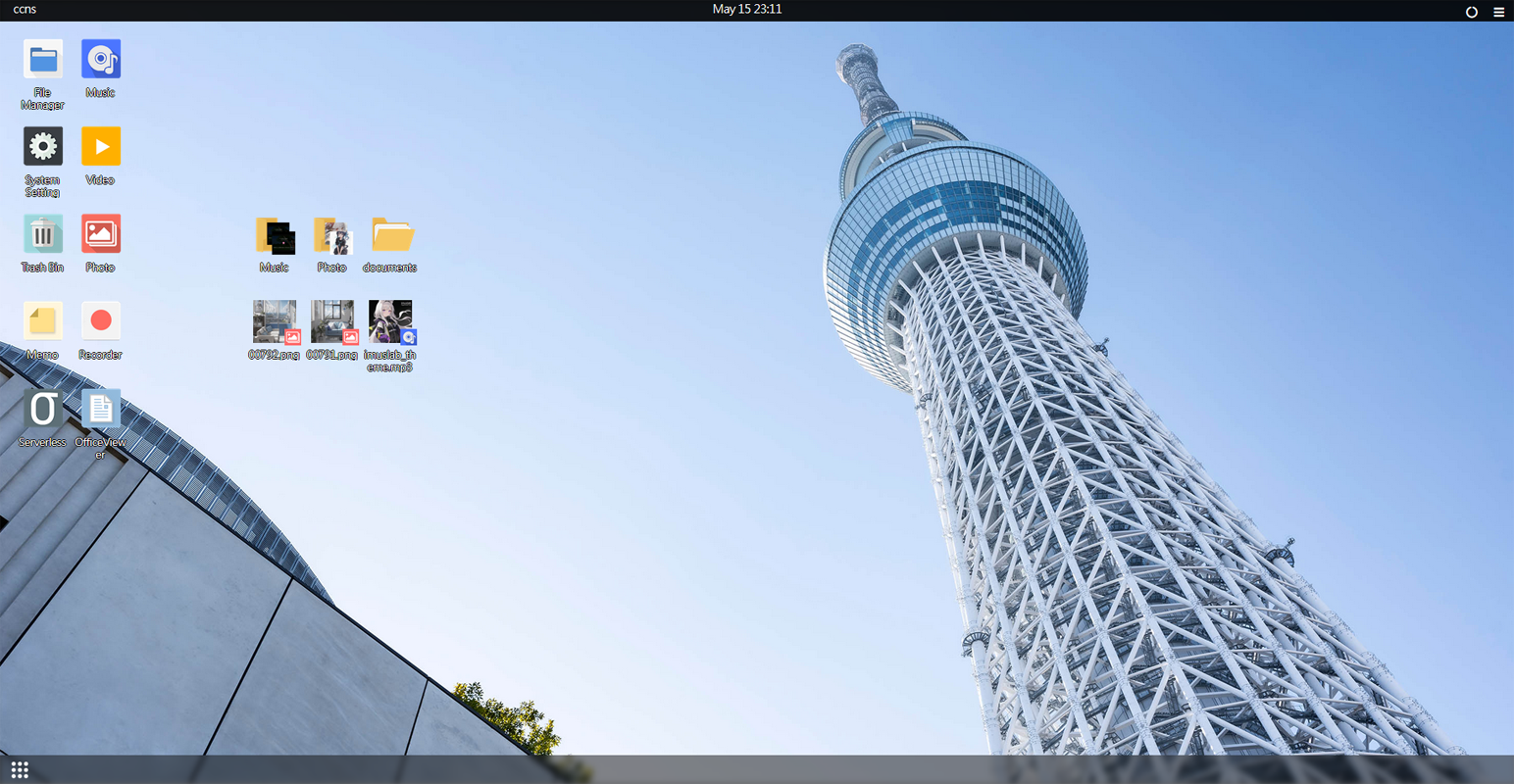Select the 00792.png image file
Viewport: 1514px width, 784px height.
[275, 323]
